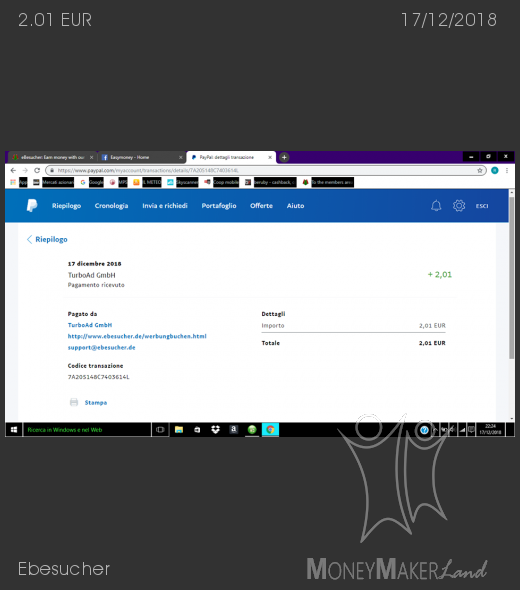Image resolution: width=520 pixels, height=590 pixels.
Task: Open the MPS bookmark
Action: click(x=119, y=182)
